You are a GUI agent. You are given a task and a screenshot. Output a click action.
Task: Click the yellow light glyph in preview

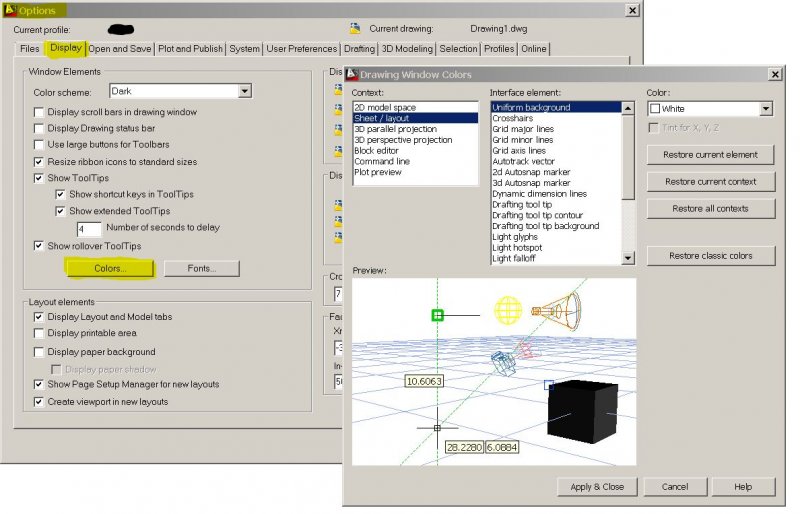(x=510, y=309)
